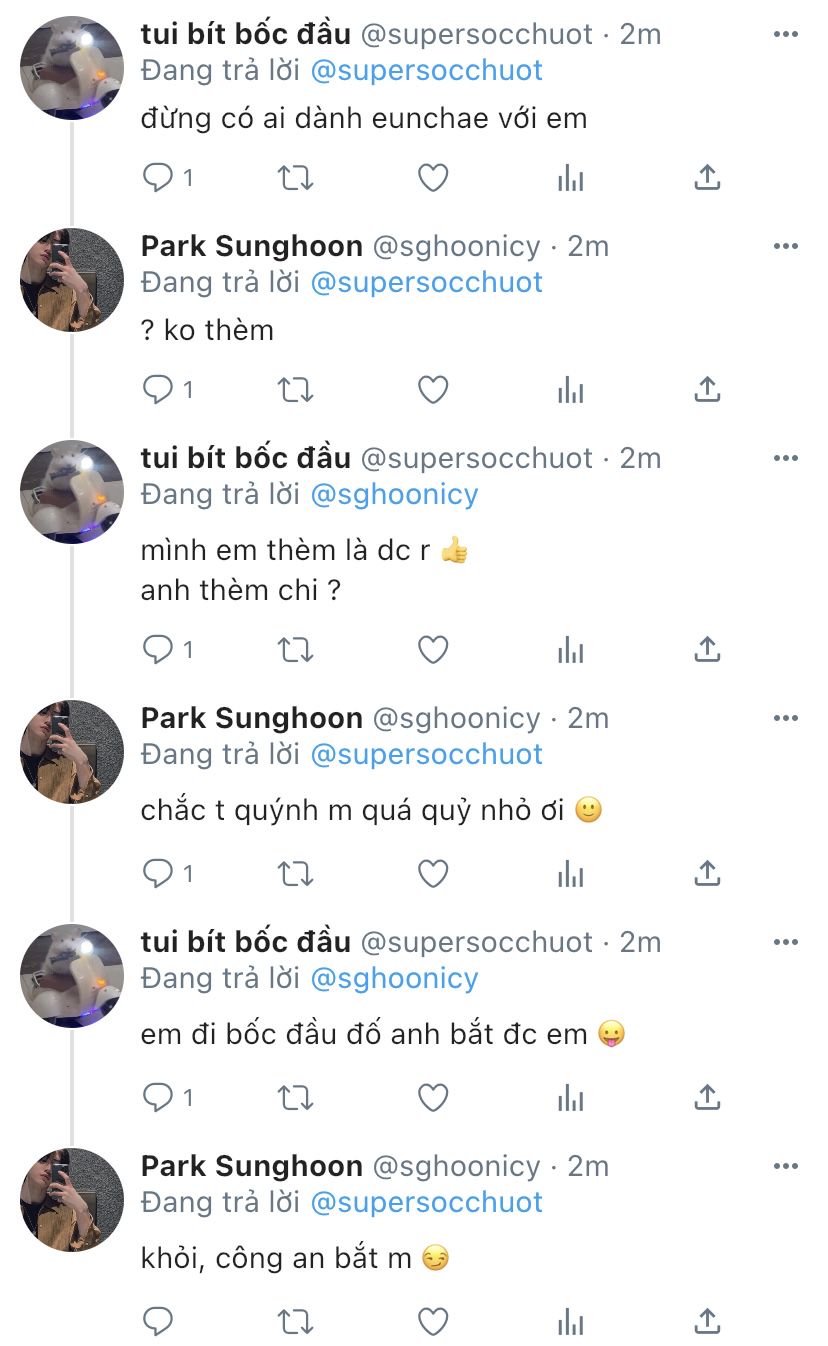Open @supersocchuot mention in first tweet
Viewport: 828px width, 1346px height.
tap(427, 70)
